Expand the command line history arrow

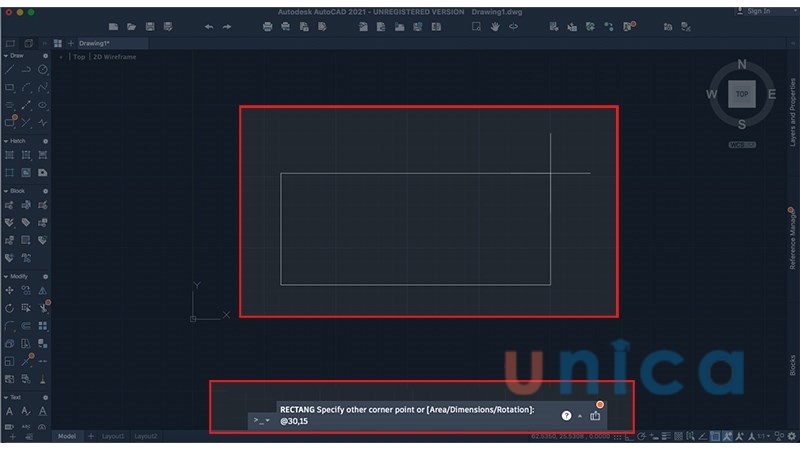tap(580, 415)
